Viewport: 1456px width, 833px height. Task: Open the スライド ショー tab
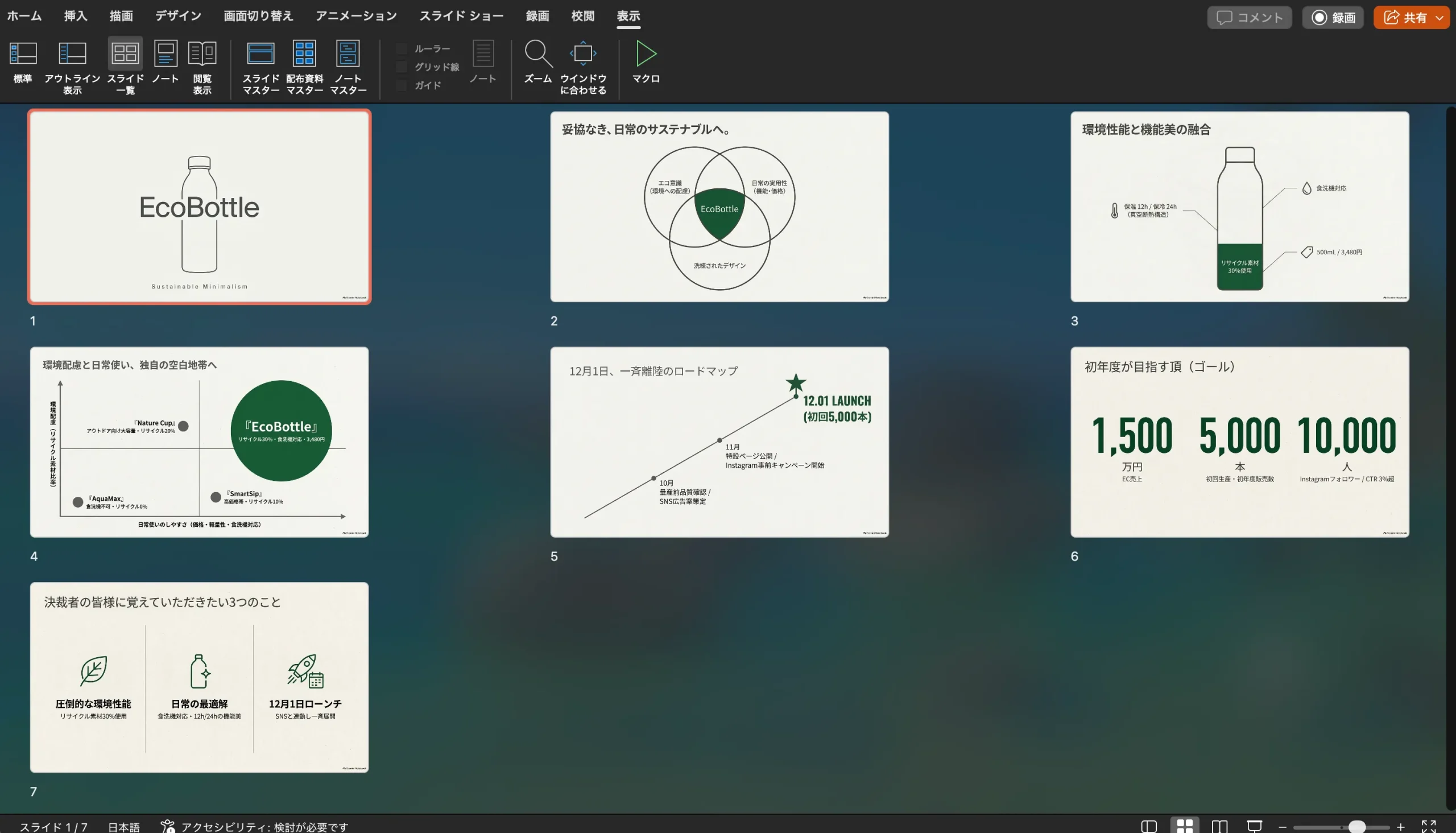point(461,16)
